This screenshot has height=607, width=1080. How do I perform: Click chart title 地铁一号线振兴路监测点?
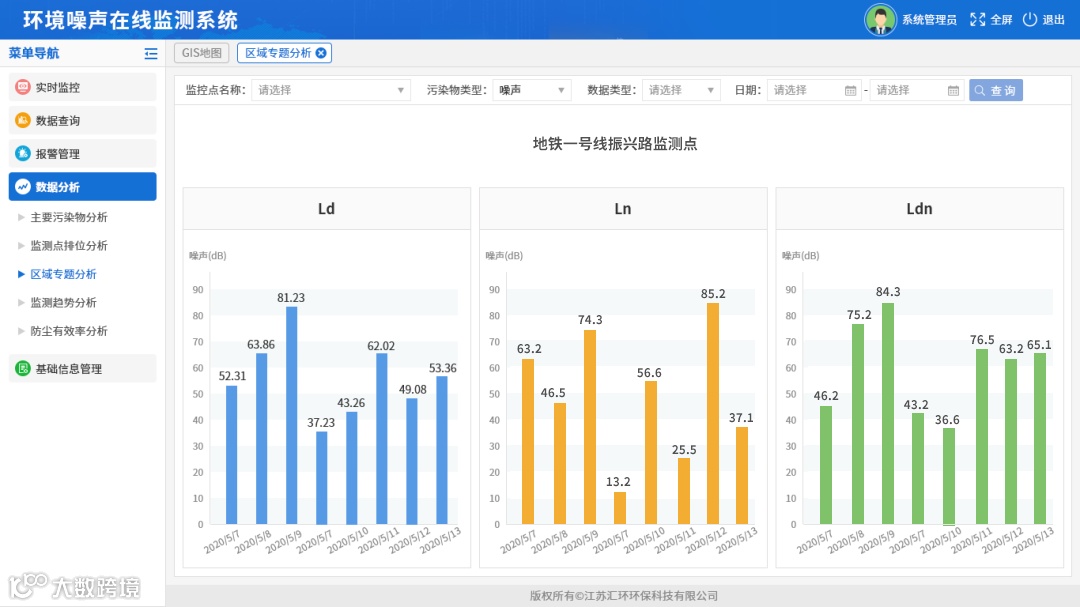coord(615,143)
